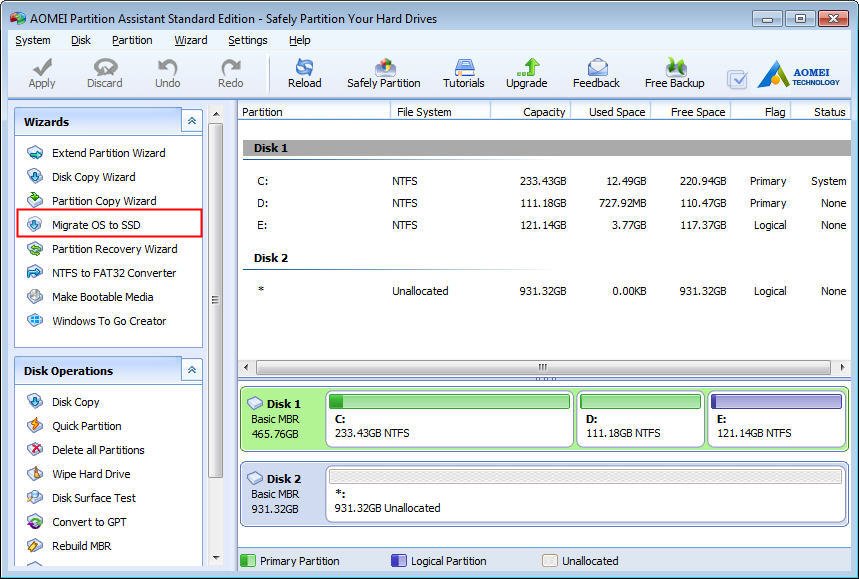Open the Settings menu
The image size is (859, 579).
(247, 40)
